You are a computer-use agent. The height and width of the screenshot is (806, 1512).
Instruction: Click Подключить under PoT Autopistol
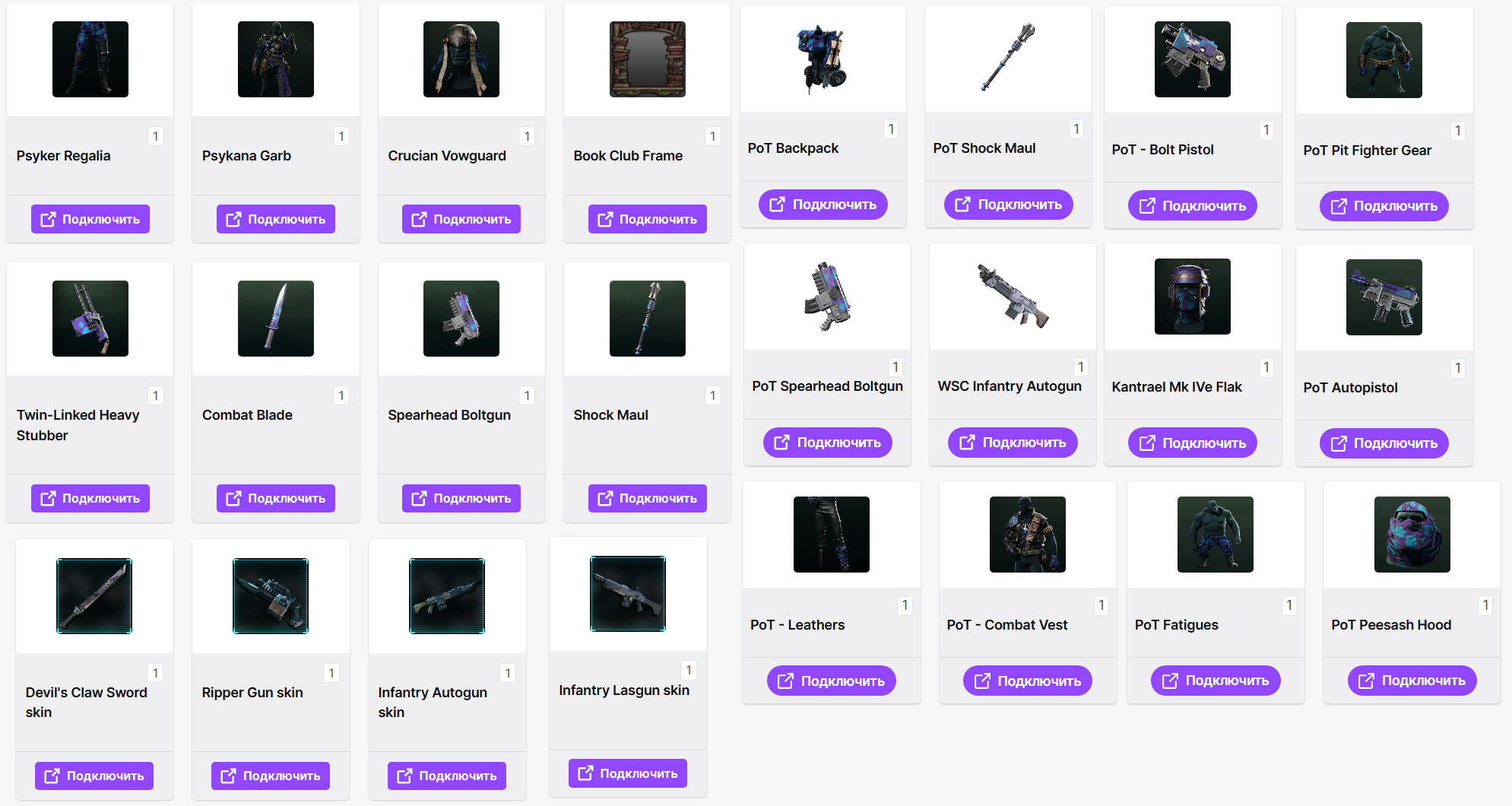1384,443
